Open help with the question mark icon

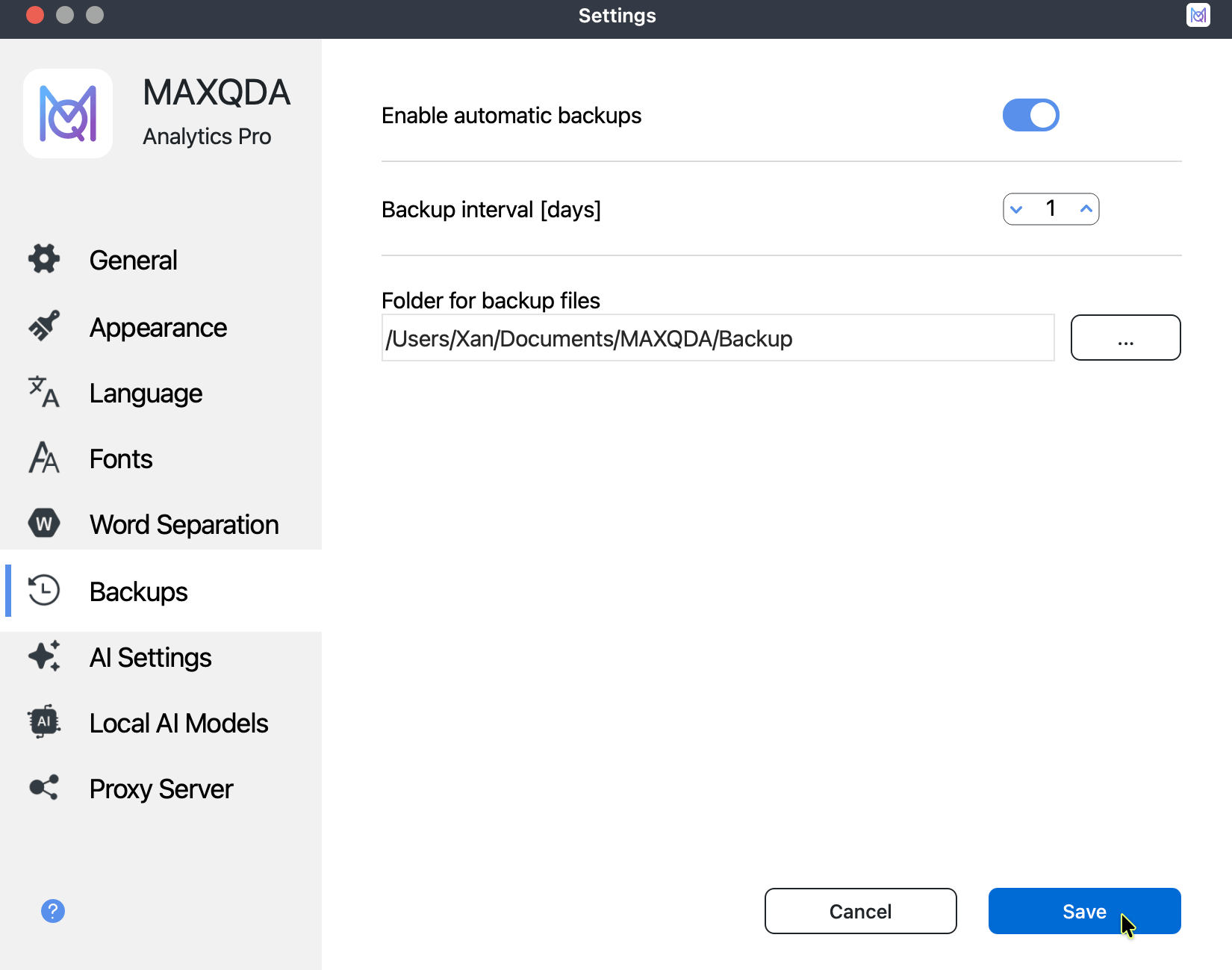click(53, 911)
